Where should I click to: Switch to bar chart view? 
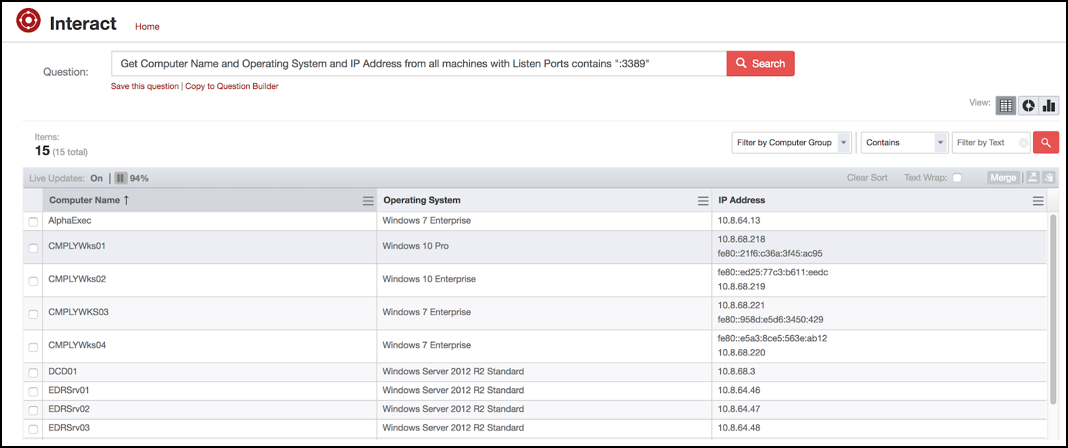click(x=1049, y=106)
